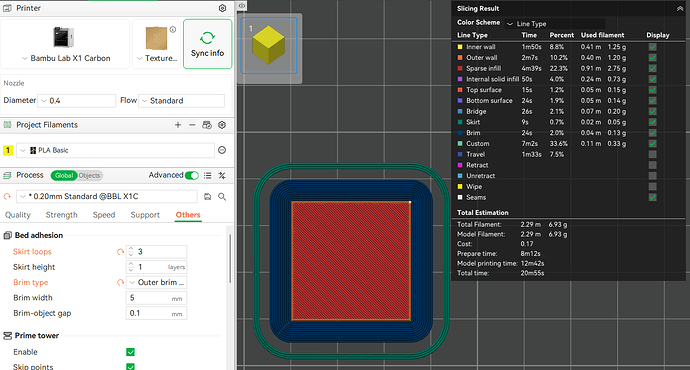Image resolution: width=690 pixels, height=370 pixels.
Task: Uncheck the Prime tower Enable checkbox
Action: pyautogui.click(x=130, y=352)
